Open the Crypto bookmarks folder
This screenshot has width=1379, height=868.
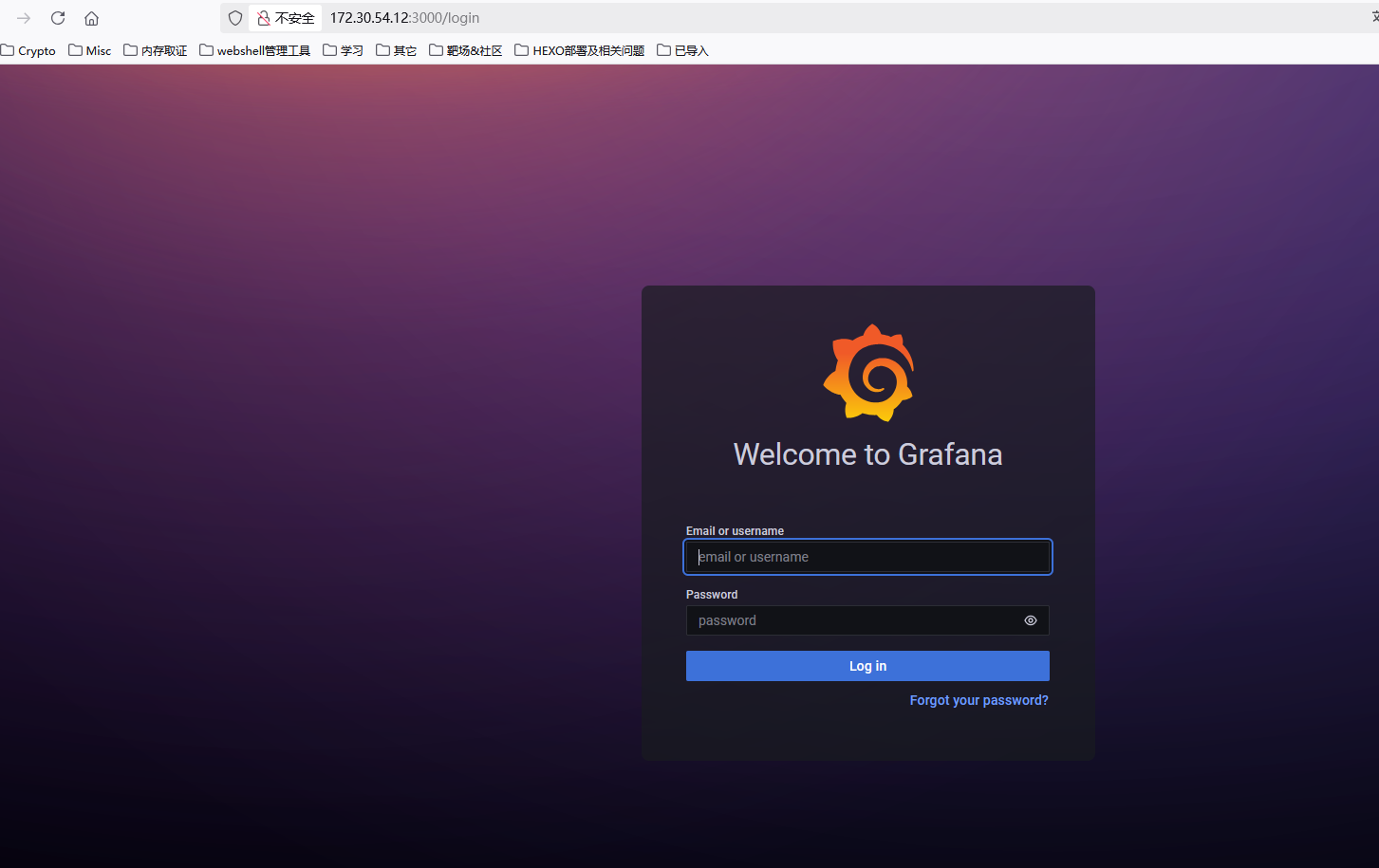point(28,50)
